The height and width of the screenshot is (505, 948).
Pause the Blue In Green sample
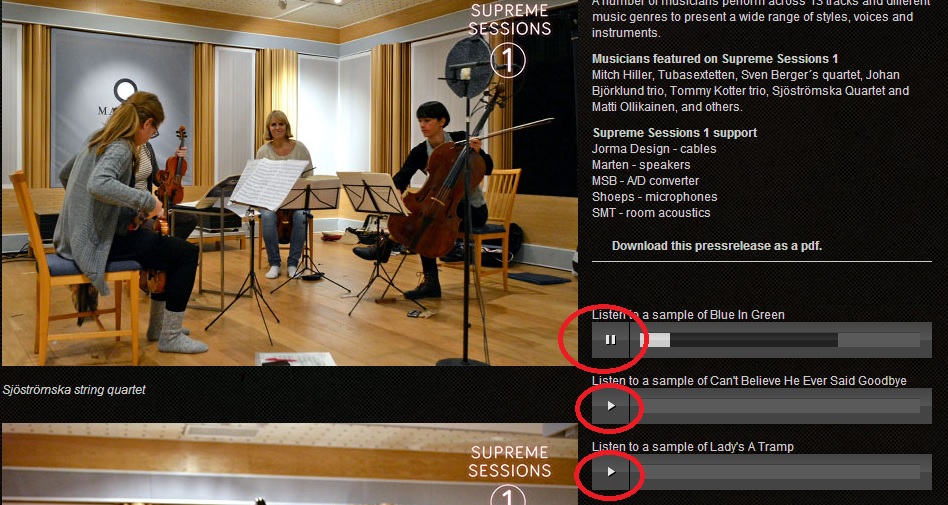tap(611, 340)
